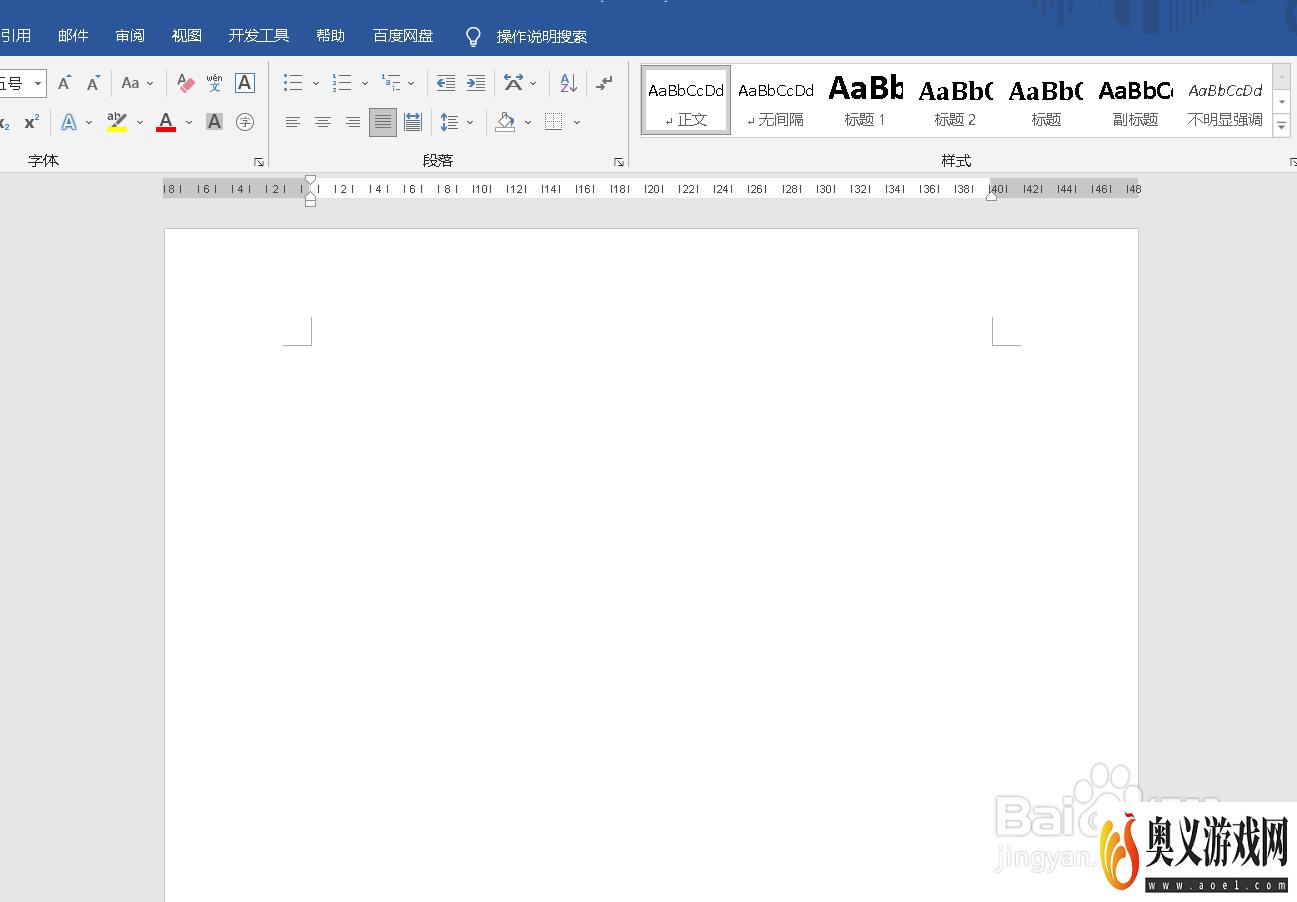This screenshot has width=1297, height=902.
Task: Open the font size combo box
Action: pyautogui.click(x=22, y=83)
